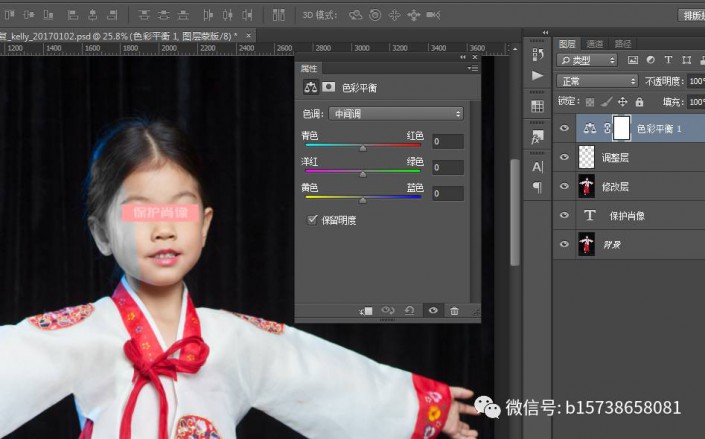This screenshot has height=439, width=705.
Task: Switch to the 通道 tab
Action: pyautogui.click(x=595, y=44)
